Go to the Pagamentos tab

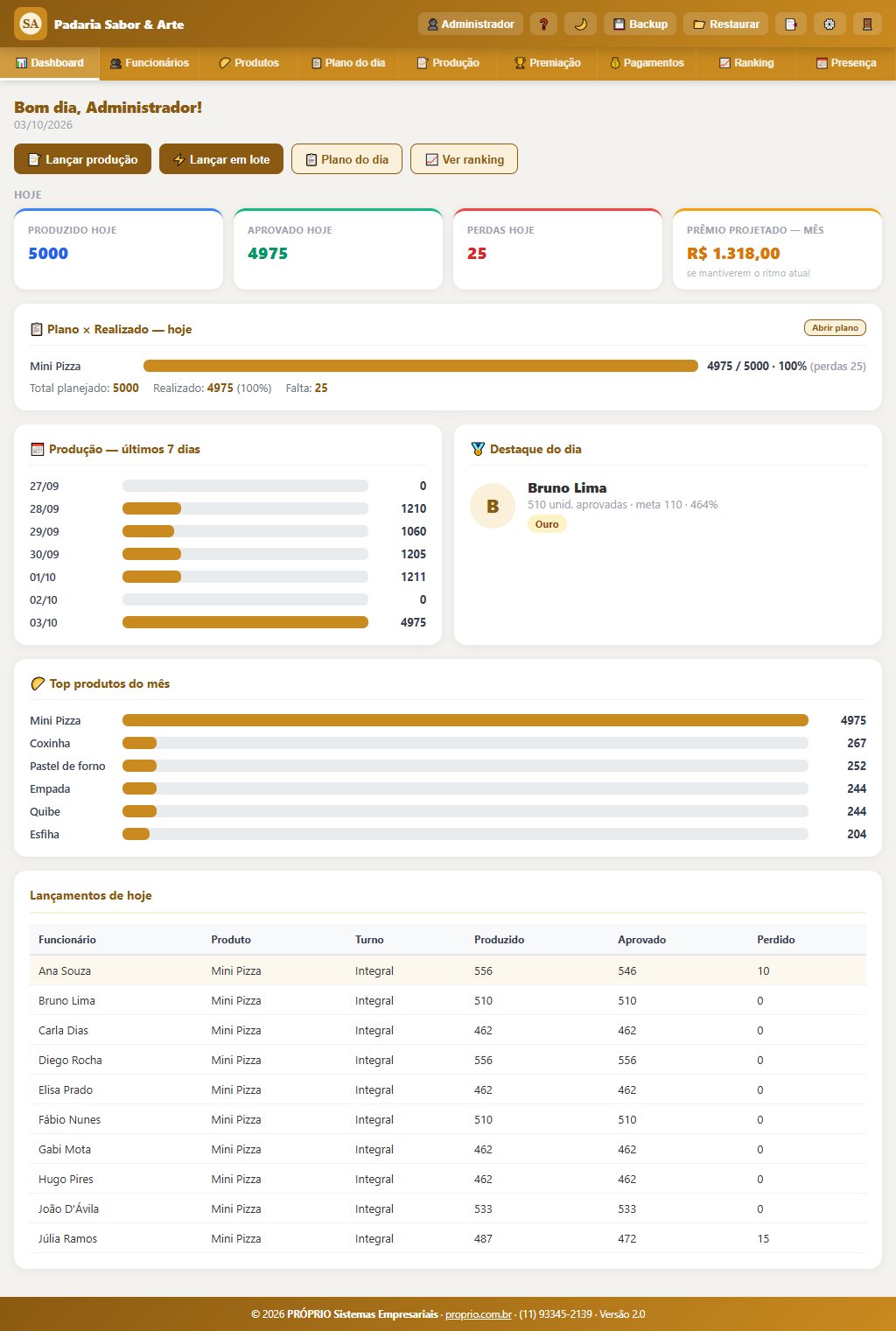tap(647, 63)
